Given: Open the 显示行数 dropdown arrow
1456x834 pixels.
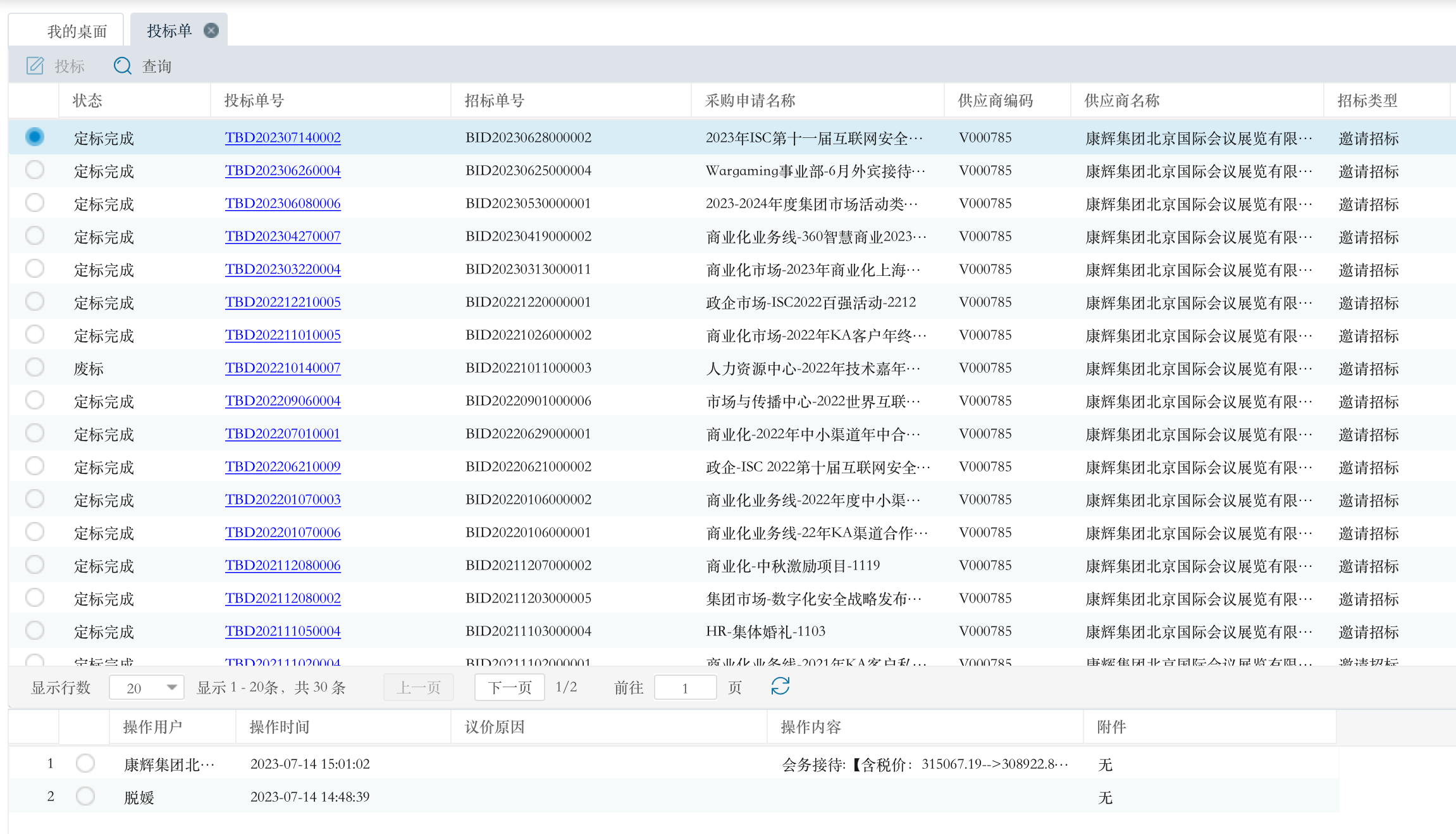Looking at the screenshot, I should 171,688.
